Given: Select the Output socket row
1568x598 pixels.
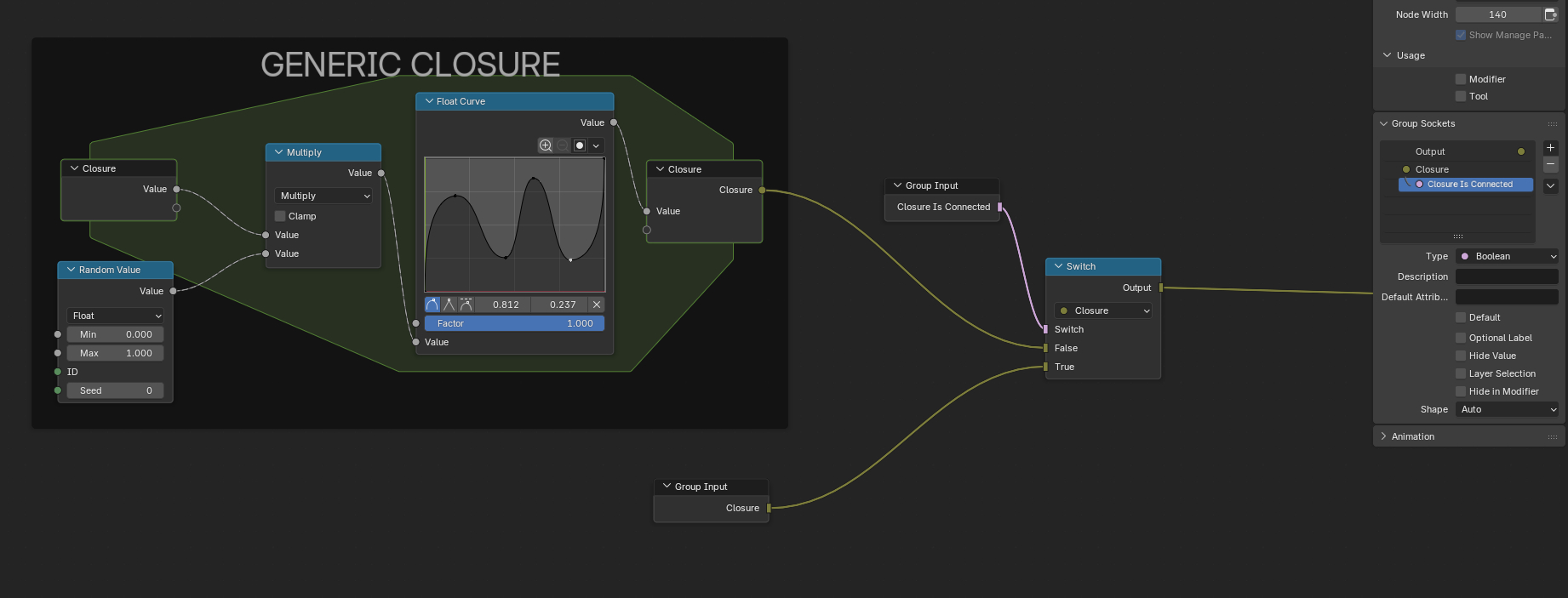Looking at the screenshot, I should (1457, 151).
